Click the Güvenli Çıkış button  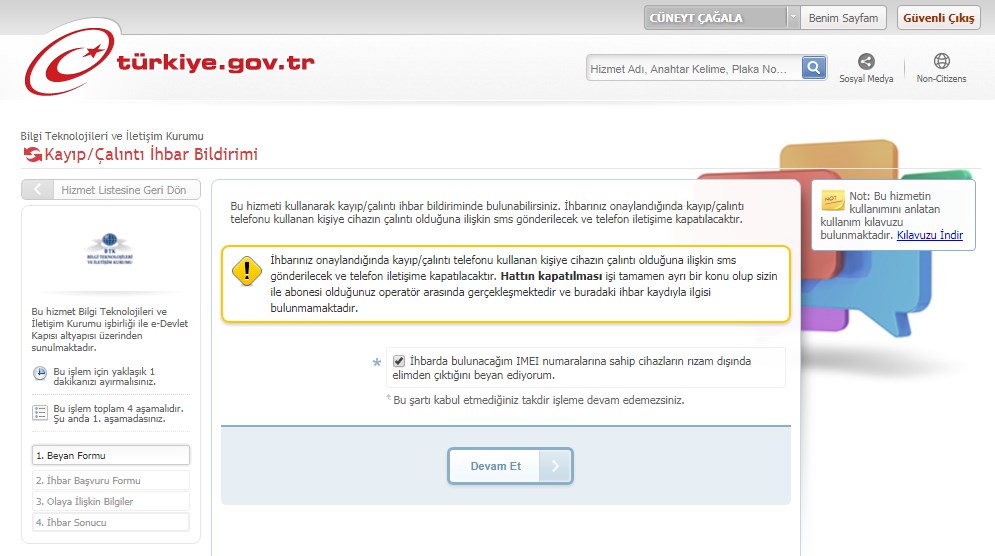point(939,18)
